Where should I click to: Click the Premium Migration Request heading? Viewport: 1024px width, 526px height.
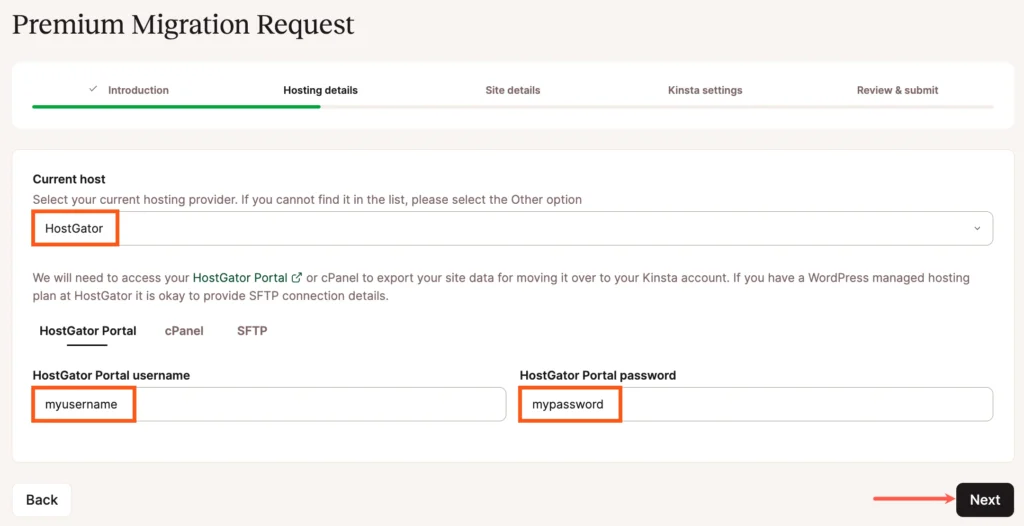(183, 24)
